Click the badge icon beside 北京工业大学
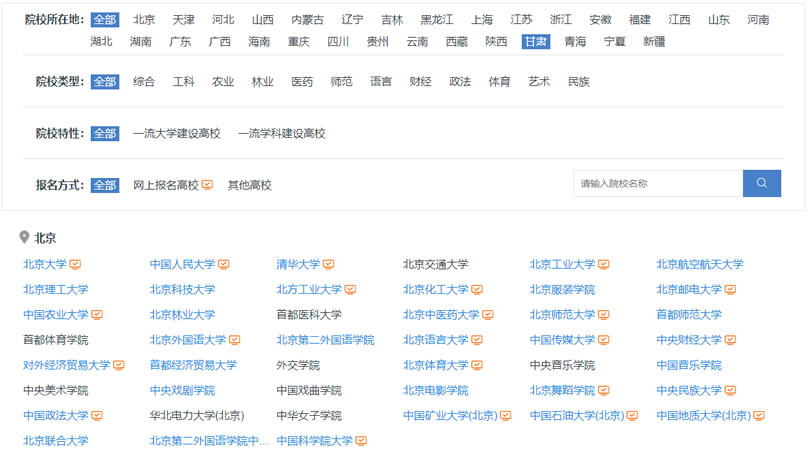 603,264
